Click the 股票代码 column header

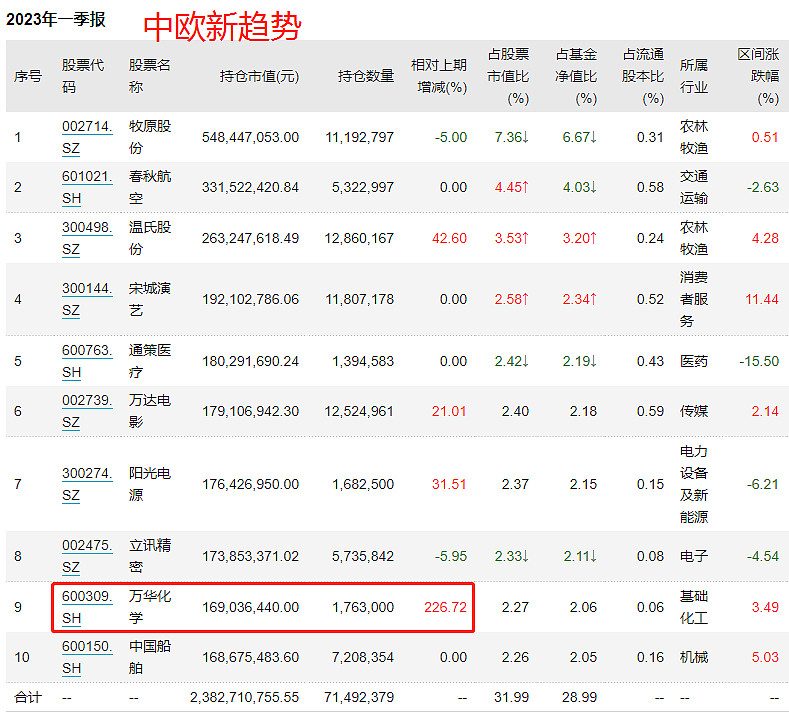tap(83, 76)
